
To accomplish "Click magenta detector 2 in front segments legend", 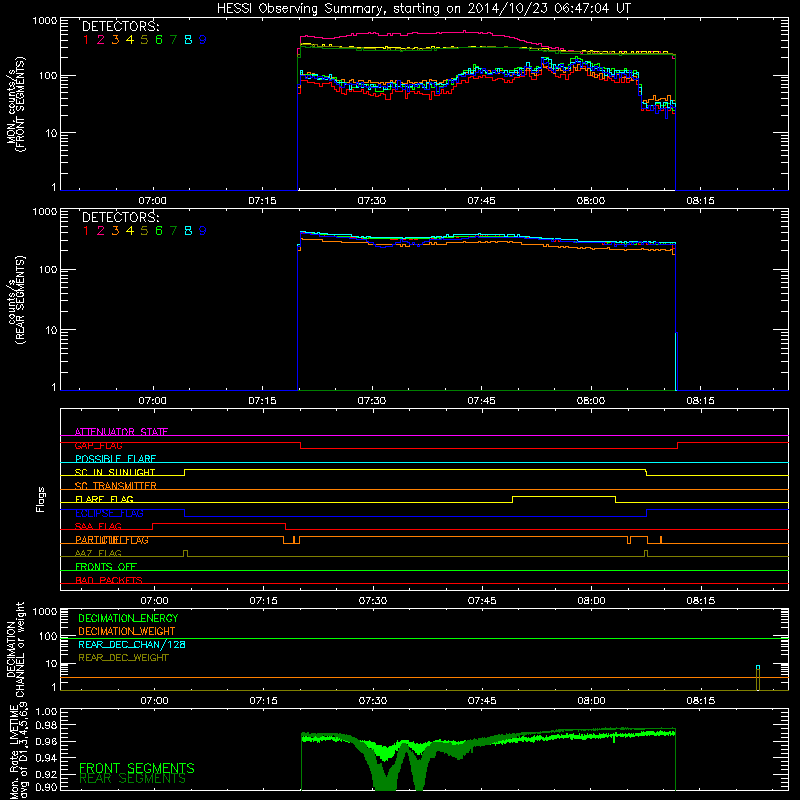I will tap(101, 40).
